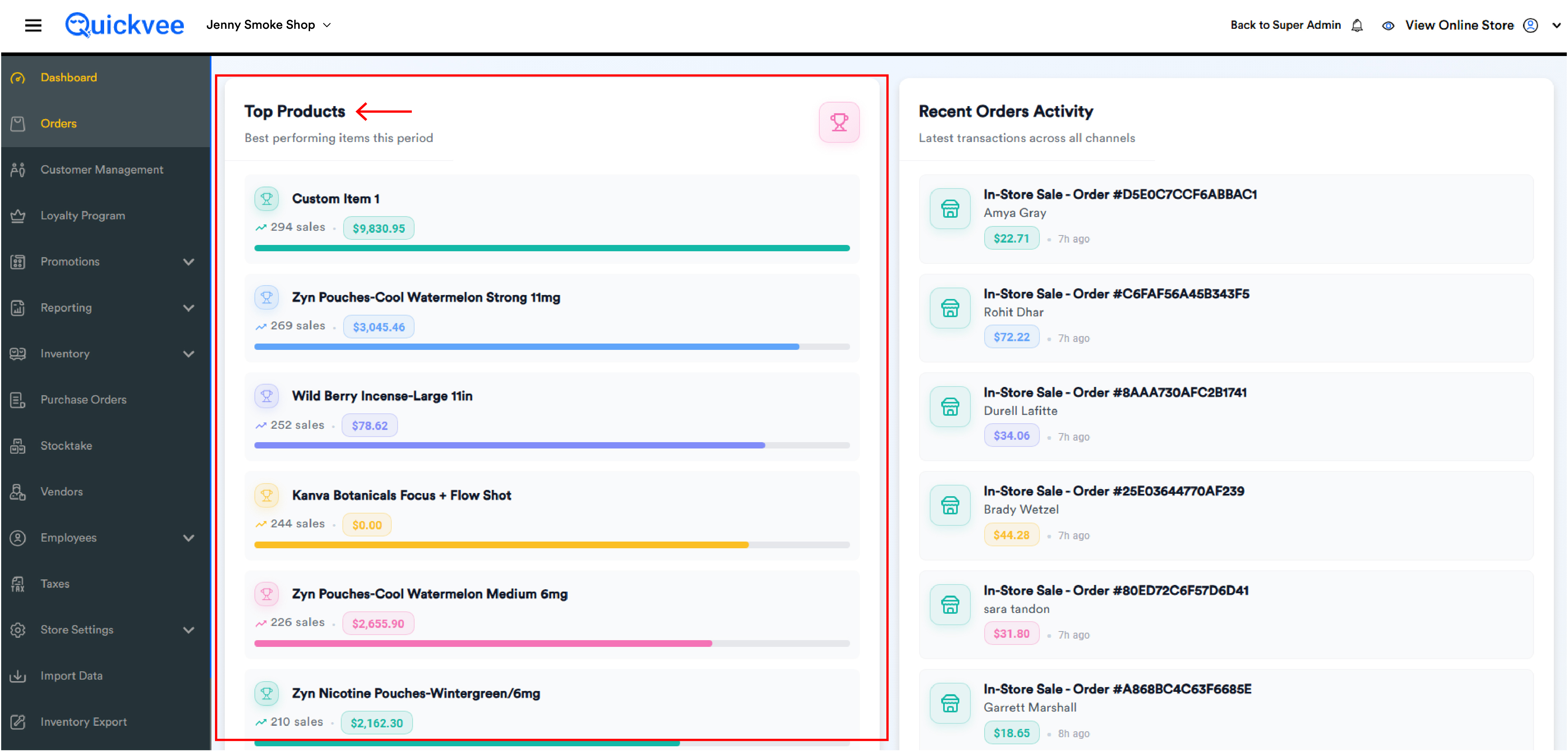Click the trophy icon beside Kanva Botanicals
The image size is (1568, 751).
[x=267, y=495]
